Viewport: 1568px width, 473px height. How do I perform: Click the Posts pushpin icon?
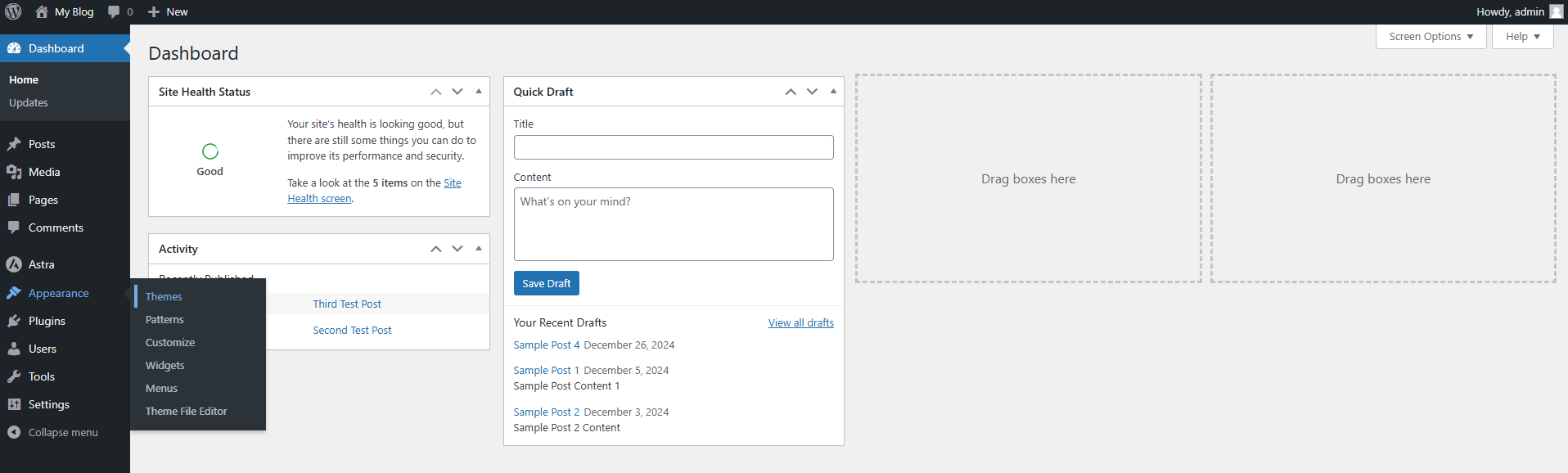(x=14, y=144)
